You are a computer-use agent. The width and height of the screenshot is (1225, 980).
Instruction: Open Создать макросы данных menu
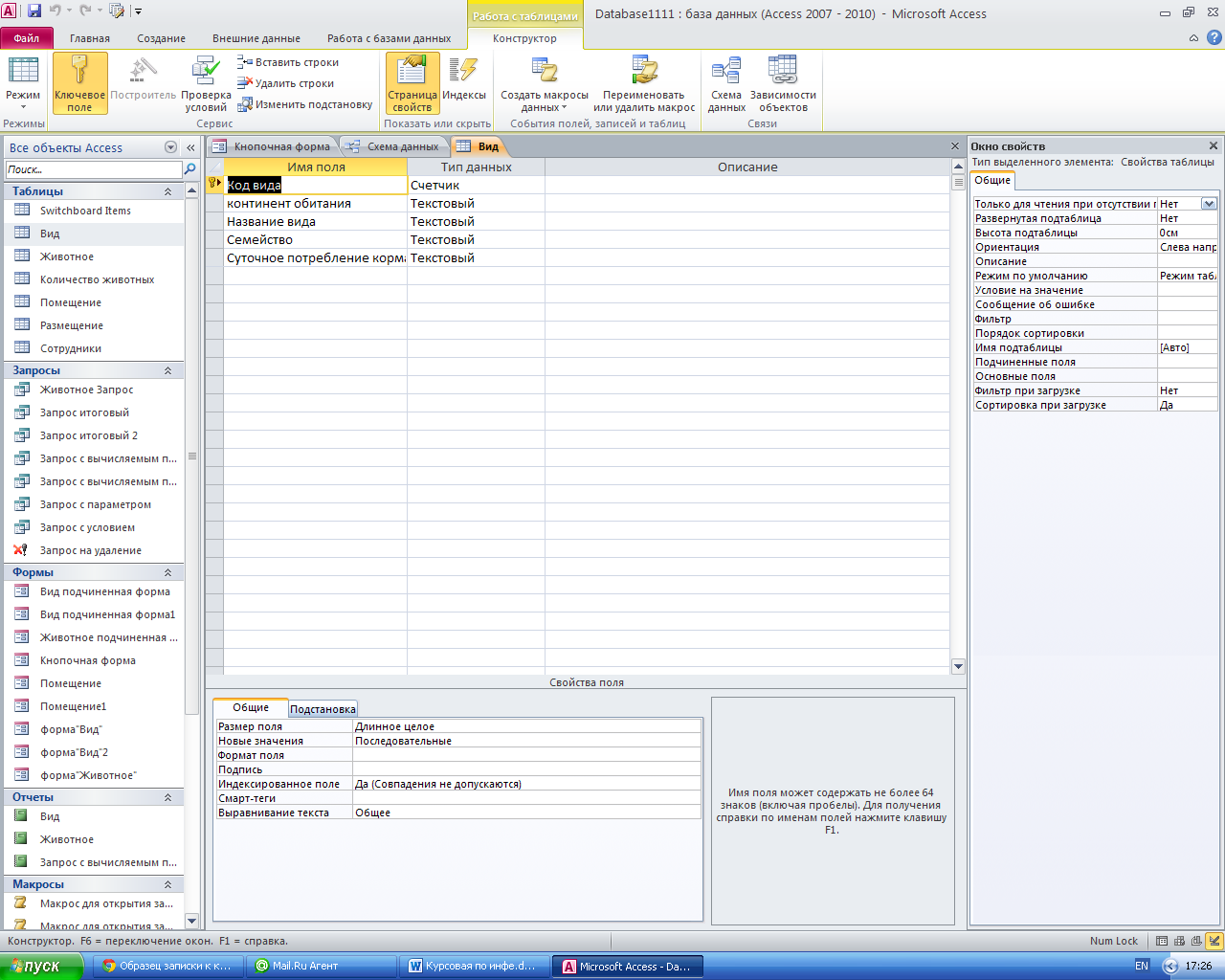pyautogui.click(x=545, y=83)
